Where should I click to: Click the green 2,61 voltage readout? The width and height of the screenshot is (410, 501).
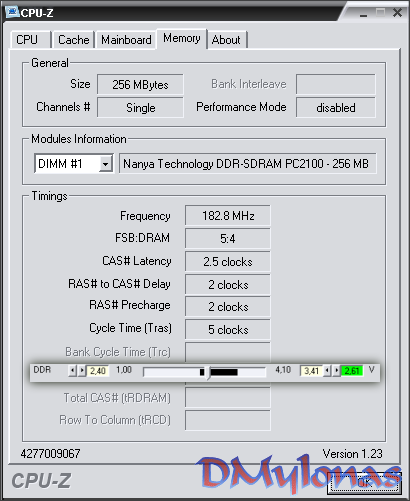pos(352,371)
